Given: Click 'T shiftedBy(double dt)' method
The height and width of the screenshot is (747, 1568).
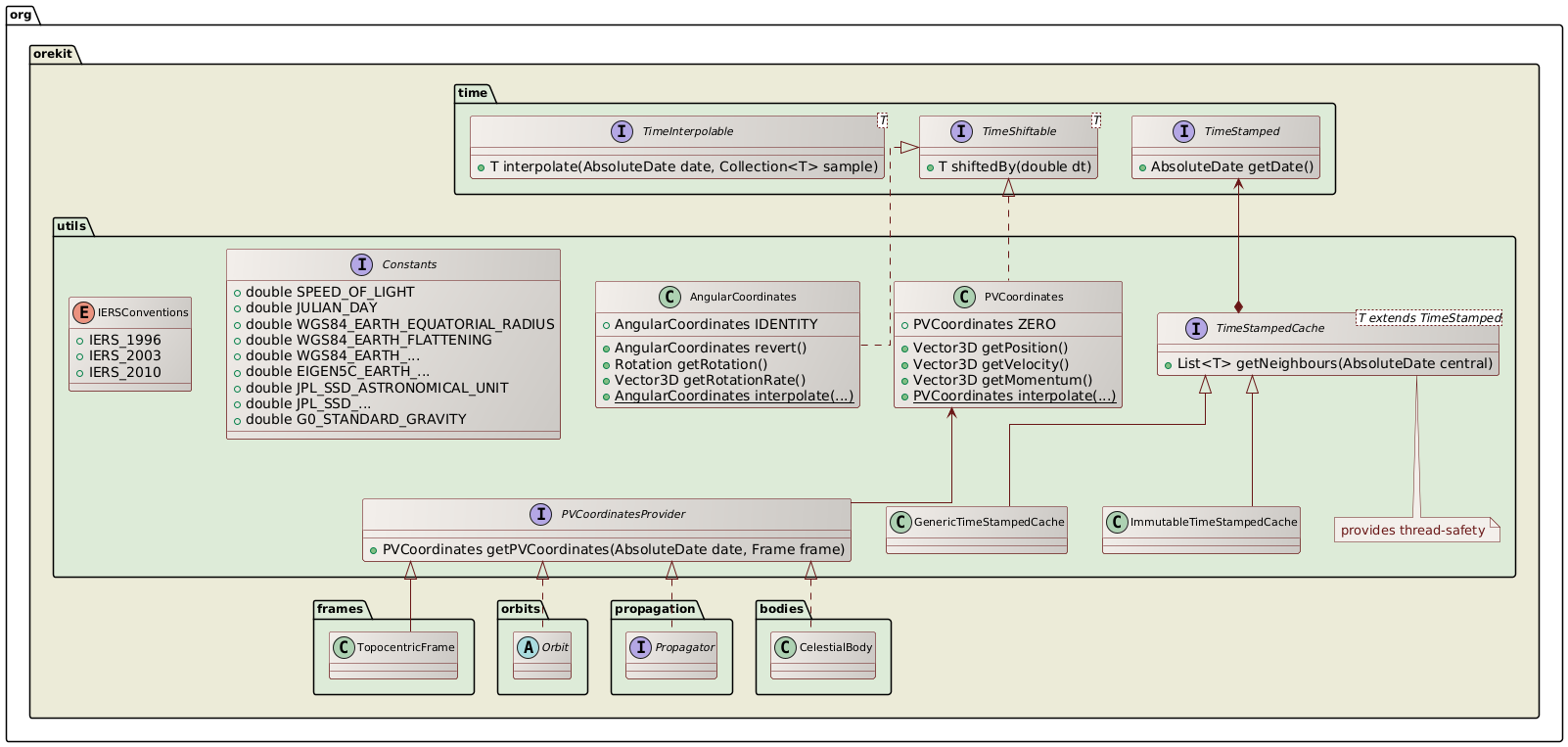Looking at the screenshot, I should coord(1015,166).
